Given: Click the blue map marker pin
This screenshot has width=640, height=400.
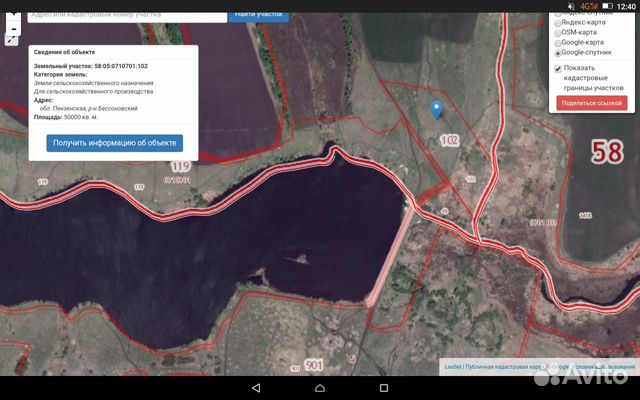Looking at the screenshot, I should coord(436,109).
